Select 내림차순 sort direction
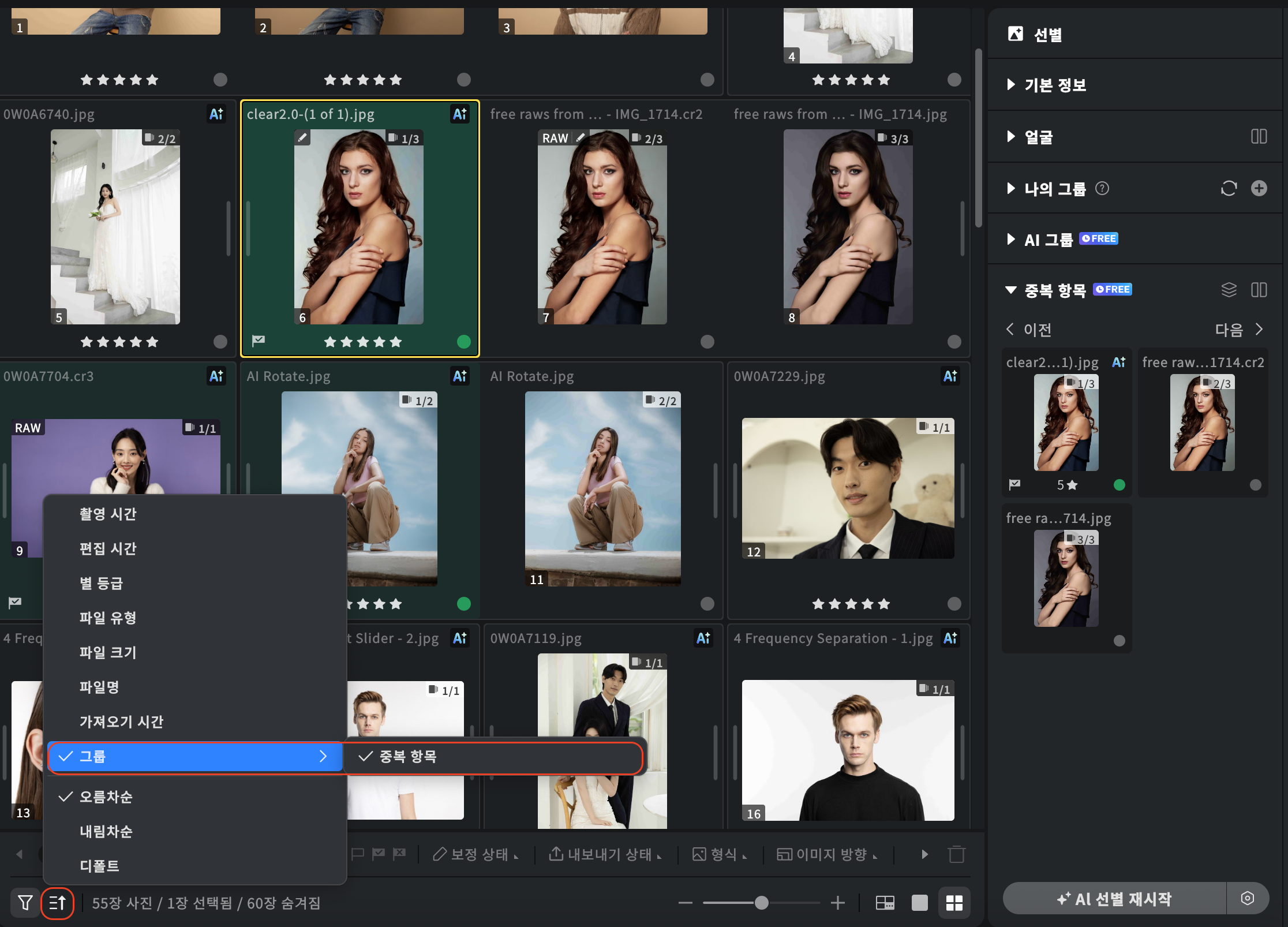 click(106, 831)
